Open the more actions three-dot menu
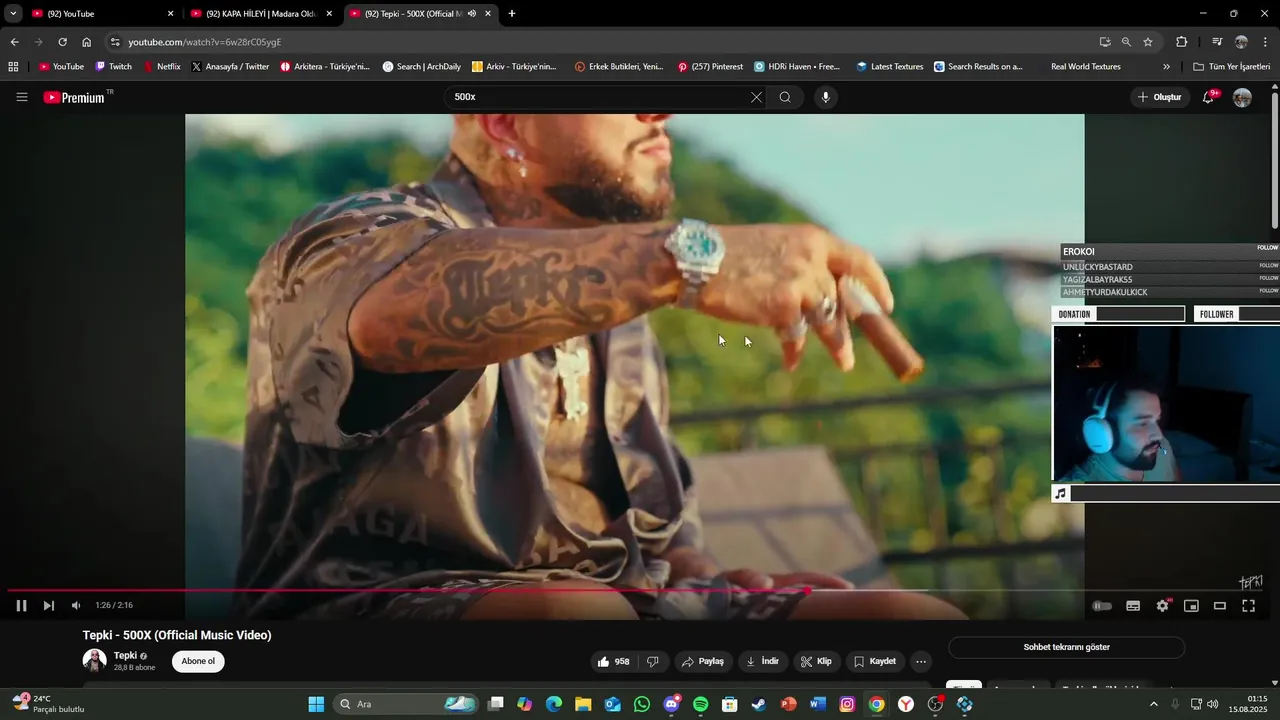The width and height of the screenshot is (1280, 720). click(x=921, y=661)
